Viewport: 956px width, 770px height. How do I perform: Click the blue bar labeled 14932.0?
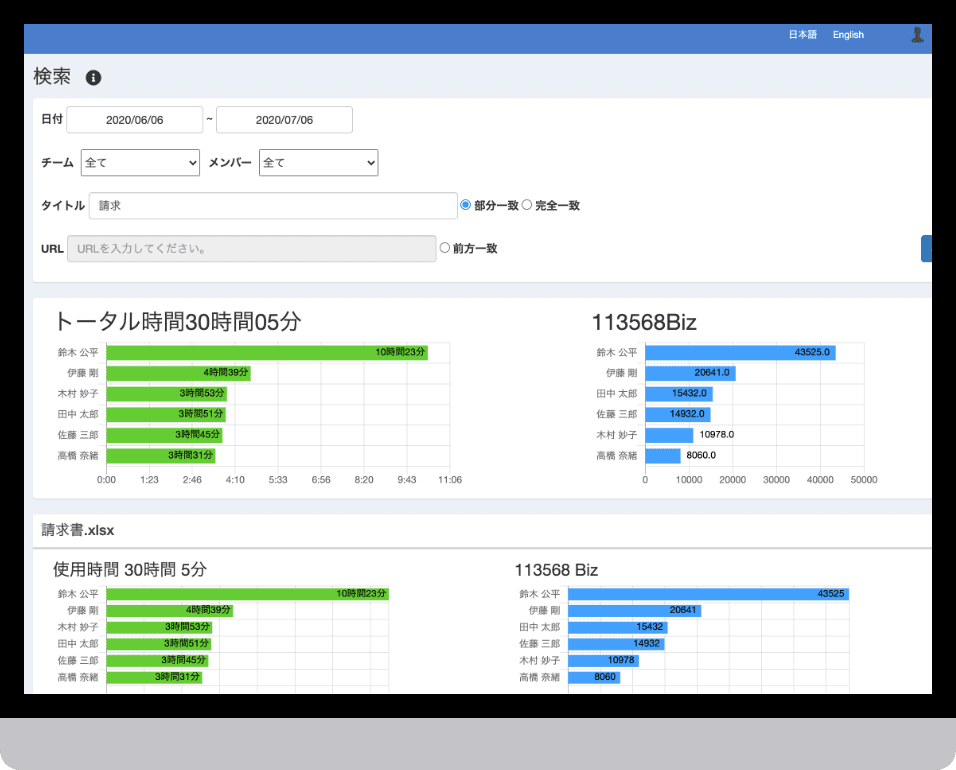click(678, 415)
